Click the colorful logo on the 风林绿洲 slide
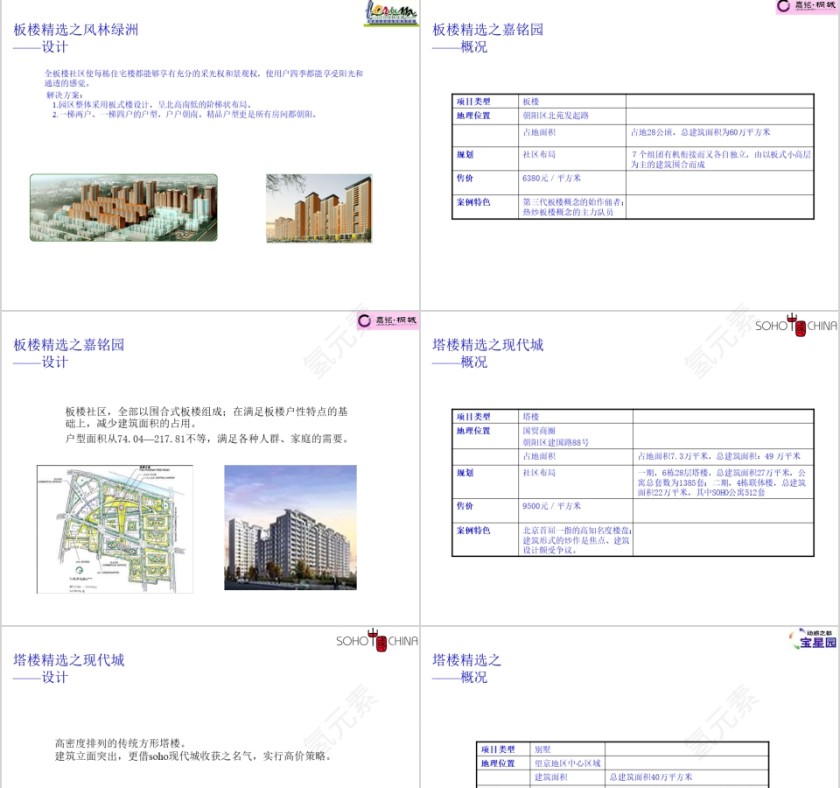 (x=390, y=11)
